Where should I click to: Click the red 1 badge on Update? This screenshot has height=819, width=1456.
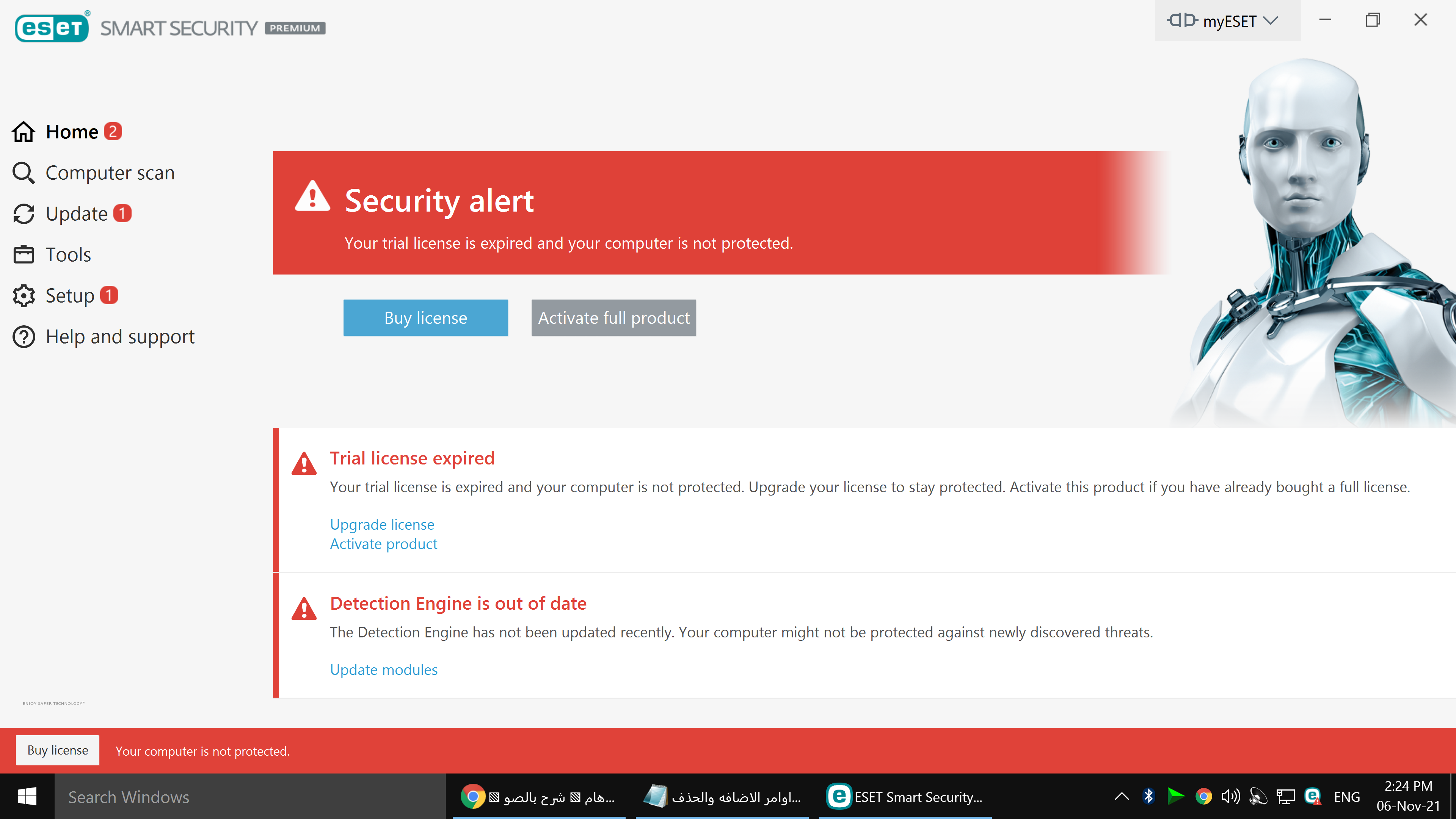point(122,213)
